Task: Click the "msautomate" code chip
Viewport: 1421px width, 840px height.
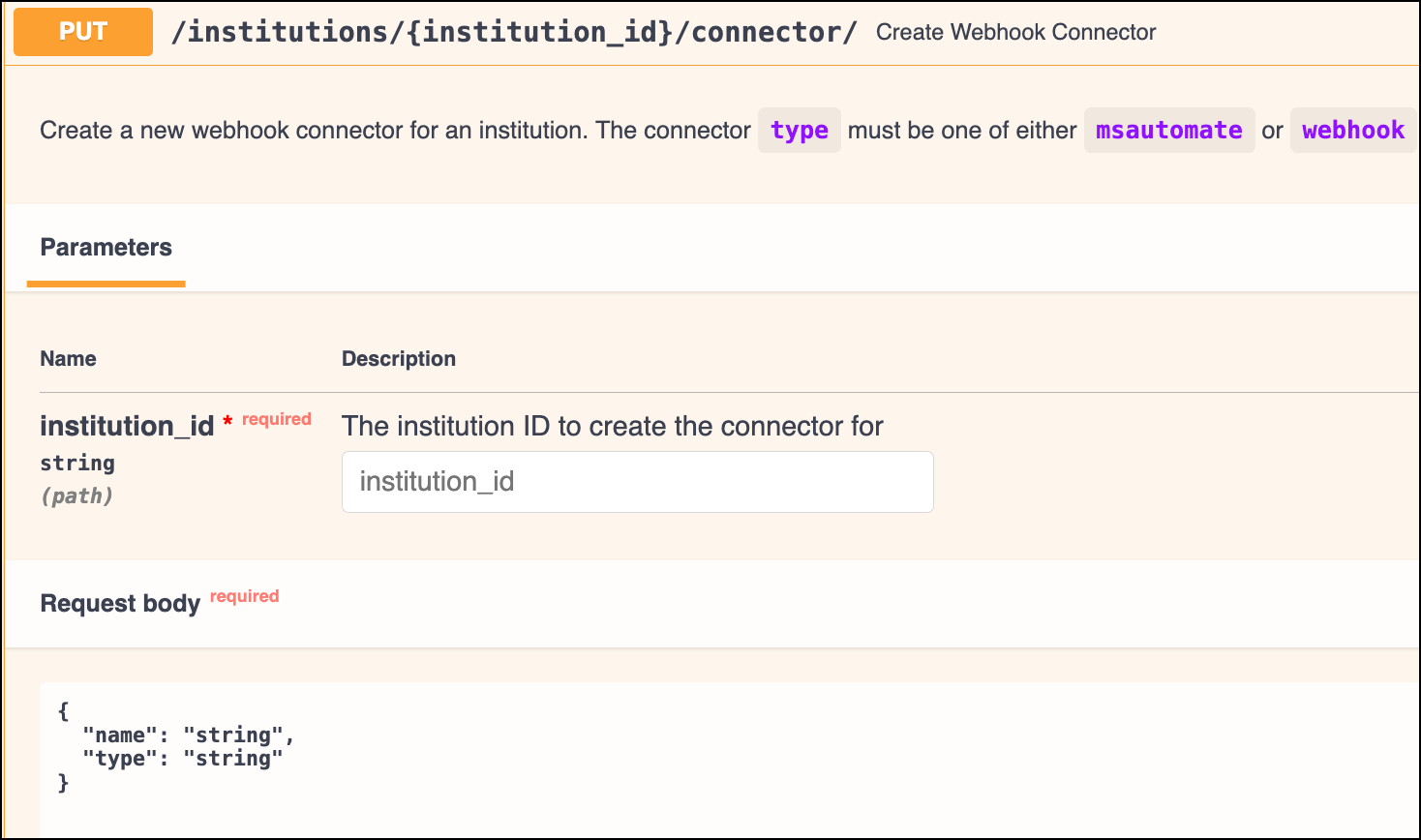Action: (1168, 131)
